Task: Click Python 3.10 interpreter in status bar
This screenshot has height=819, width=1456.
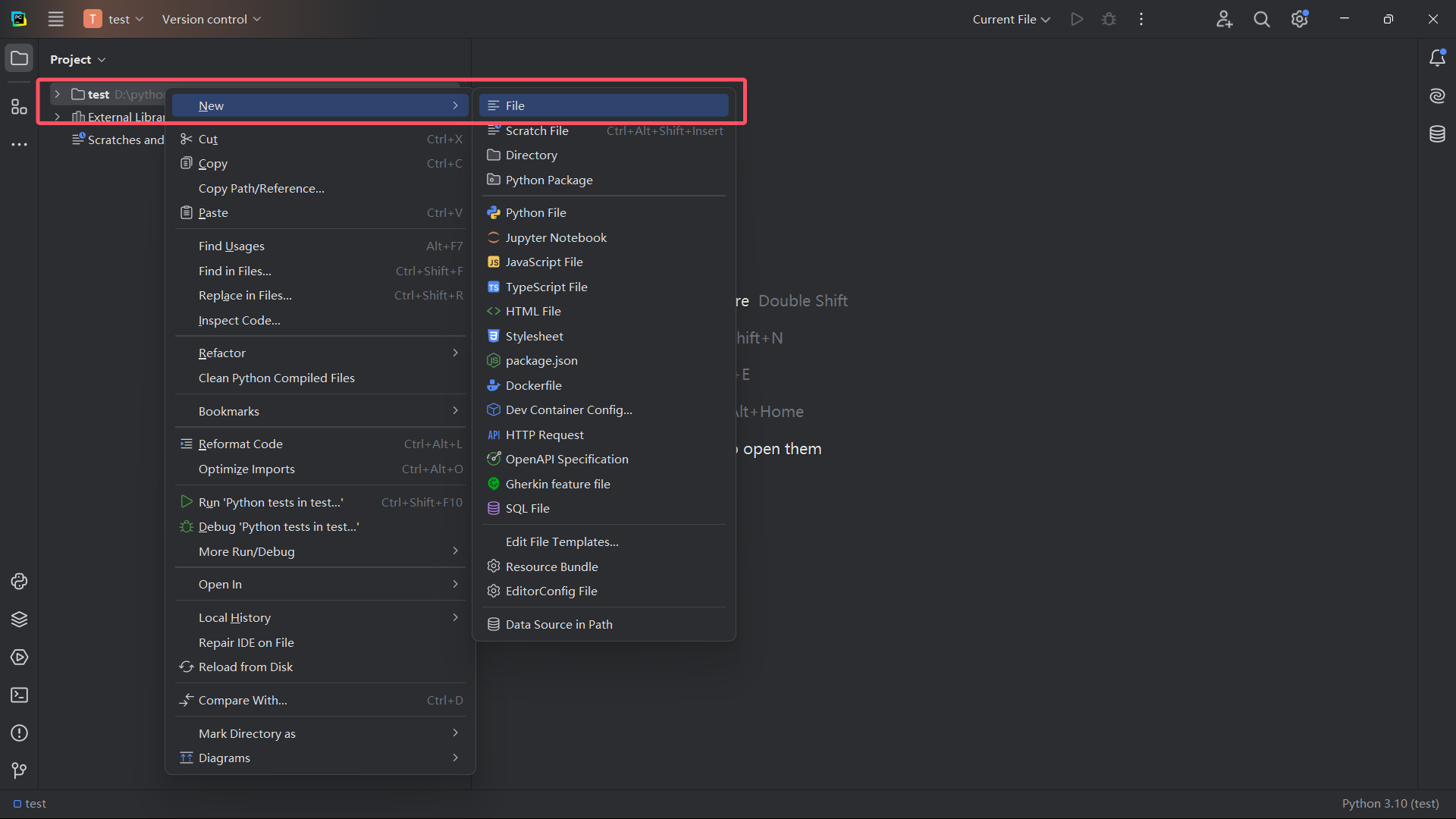Action: (x=1390, y=804)
